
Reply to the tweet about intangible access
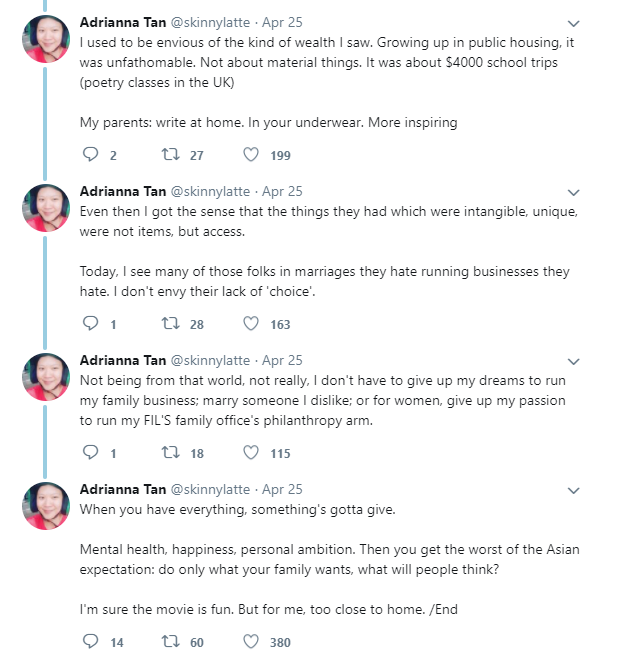91,324
